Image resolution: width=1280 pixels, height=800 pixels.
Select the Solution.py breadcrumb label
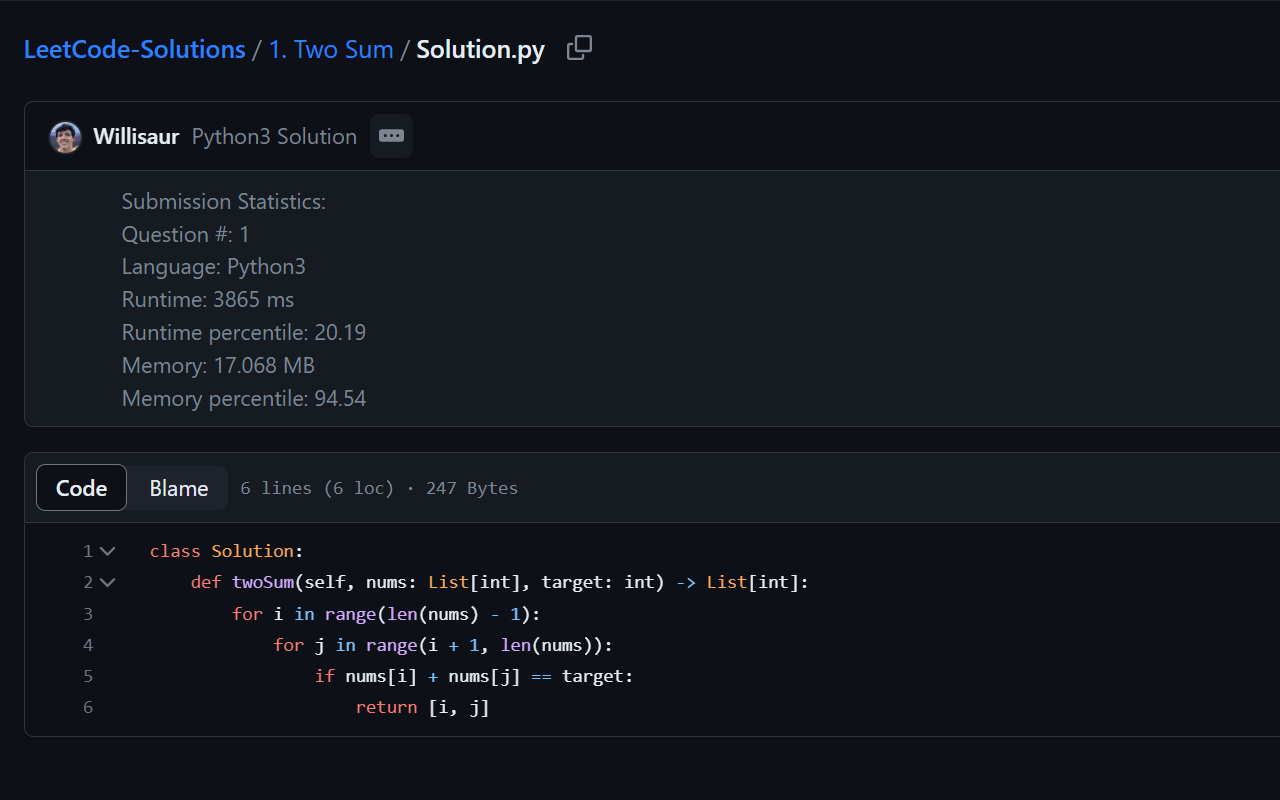point(480,48)
